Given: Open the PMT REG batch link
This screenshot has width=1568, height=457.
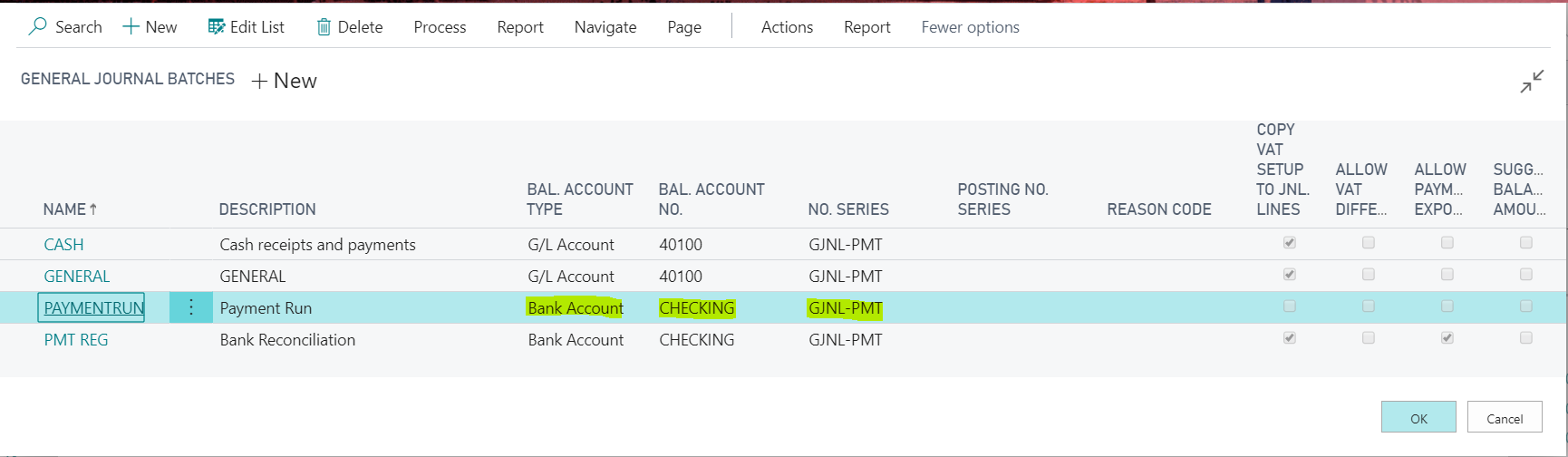Looking at the screenshot, I should pos(76,340).
